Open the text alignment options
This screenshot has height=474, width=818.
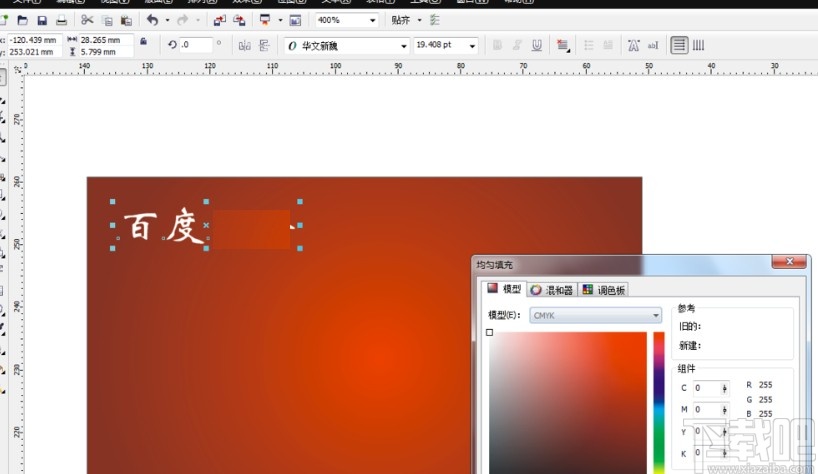pyautogui.click(x=563, y=45)
